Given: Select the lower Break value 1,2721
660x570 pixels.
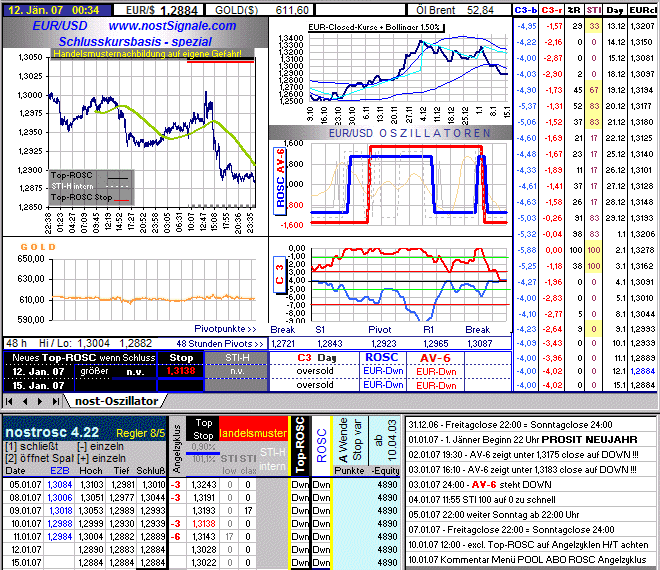Looking at the screenshot, I should pyautogui.click(x=283, y=344).
